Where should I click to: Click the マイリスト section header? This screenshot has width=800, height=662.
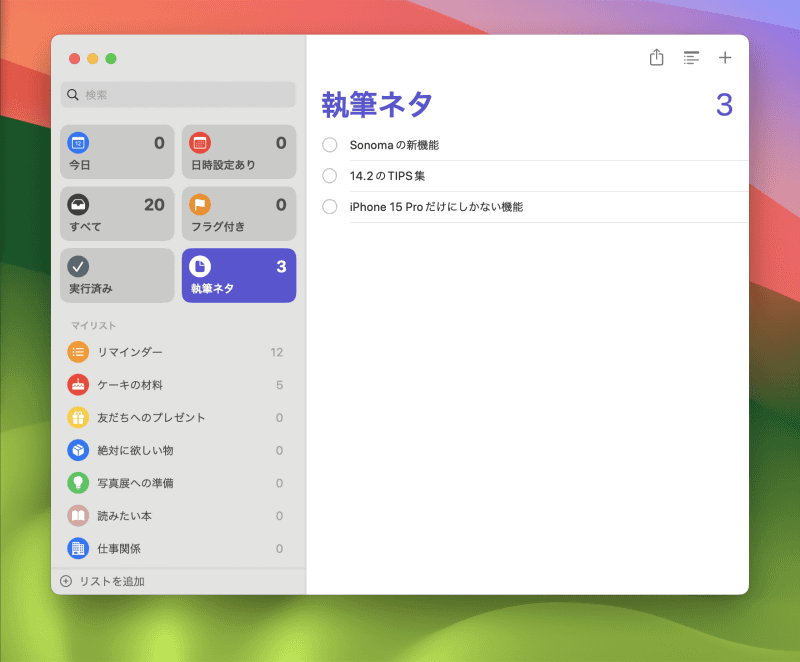tap(93, 325)
